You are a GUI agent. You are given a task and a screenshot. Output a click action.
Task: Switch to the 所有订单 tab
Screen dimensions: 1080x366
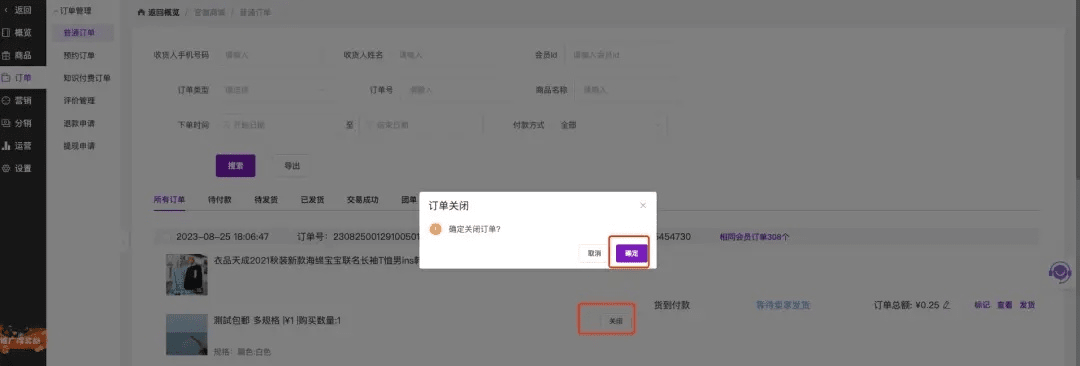169,200
